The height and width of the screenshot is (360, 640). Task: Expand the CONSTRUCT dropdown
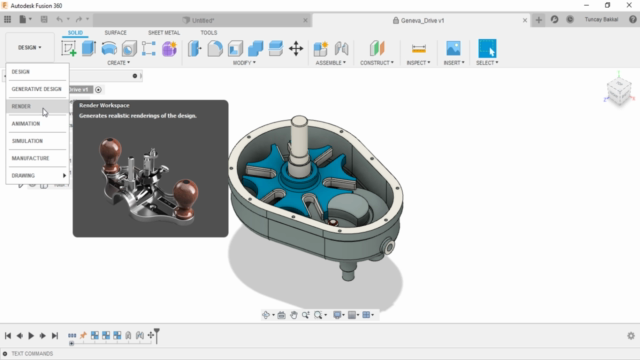377,62
